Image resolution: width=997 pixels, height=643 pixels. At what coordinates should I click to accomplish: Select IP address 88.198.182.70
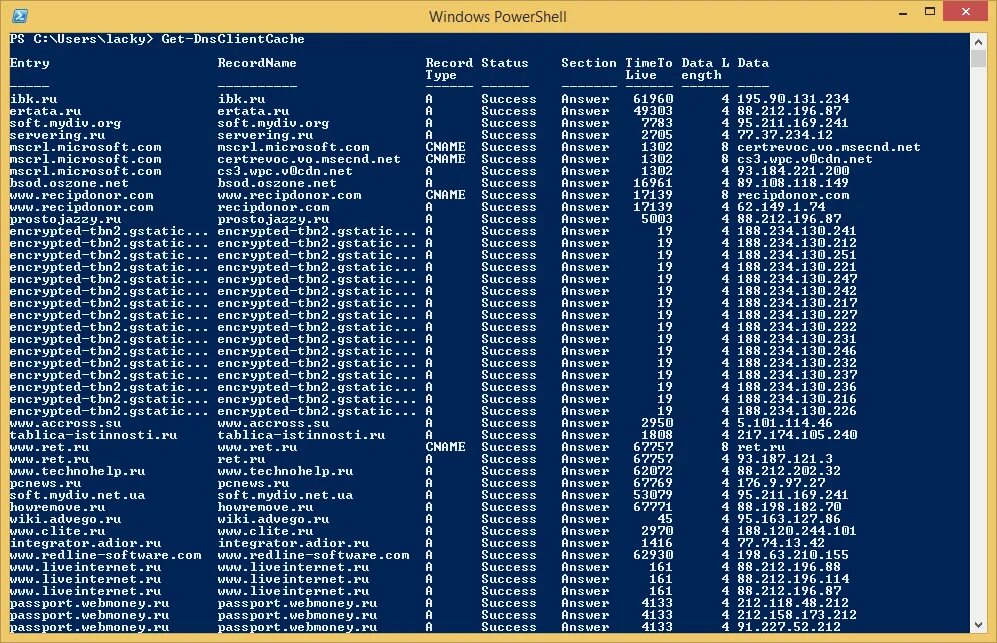point(789,508)
